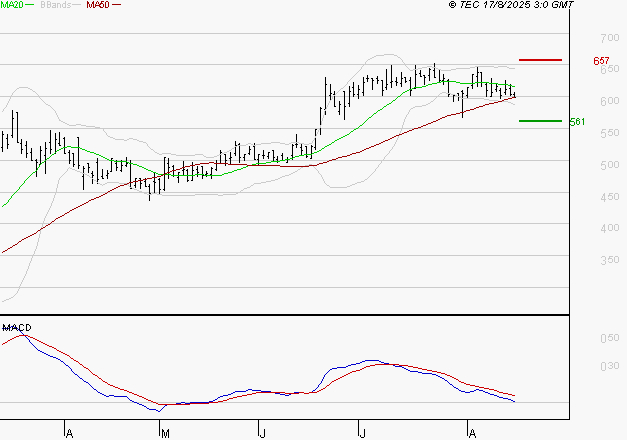The image size is (627, 440).
Task: Click the MA20 legend label
Action: (x=12, y=5)
